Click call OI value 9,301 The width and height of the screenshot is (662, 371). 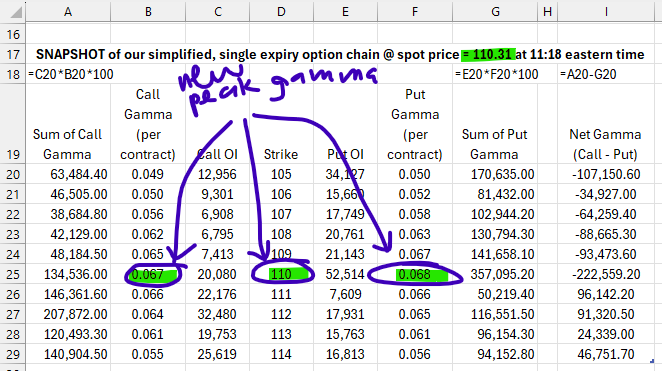tap(217, 194)
